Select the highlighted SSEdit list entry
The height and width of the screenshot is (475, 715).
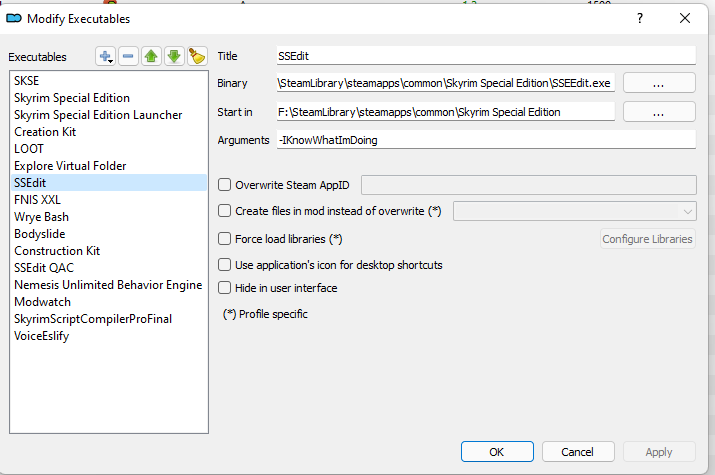coord(109,182)
